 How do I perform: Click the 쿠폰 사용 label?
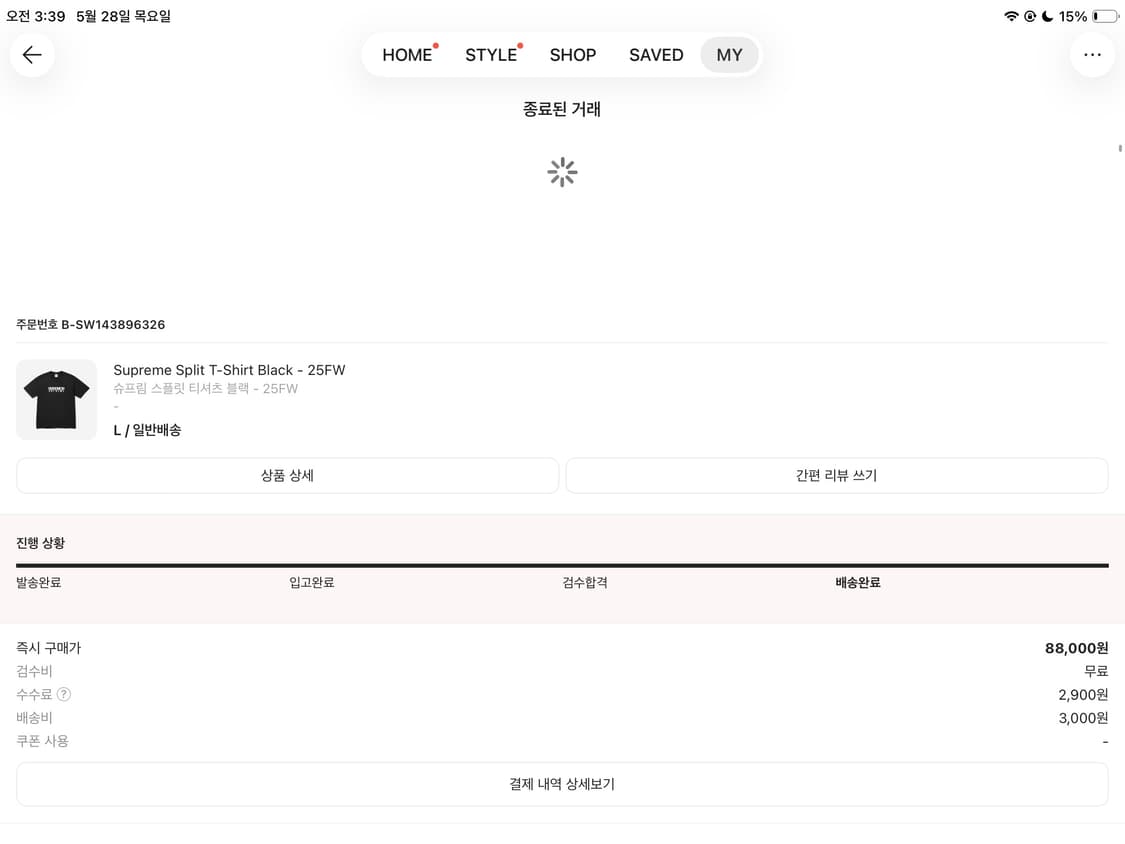coord(42,741)
